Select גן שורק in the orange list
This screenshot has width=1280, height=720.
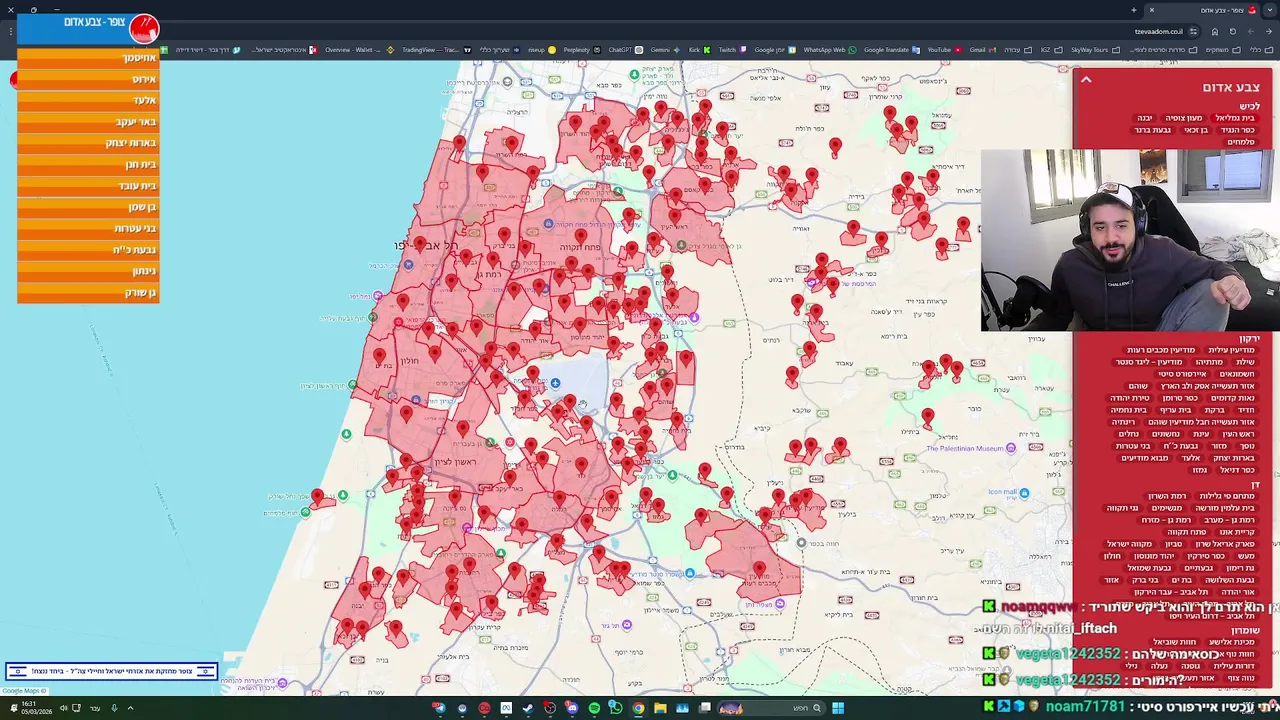tap(88, 293)
